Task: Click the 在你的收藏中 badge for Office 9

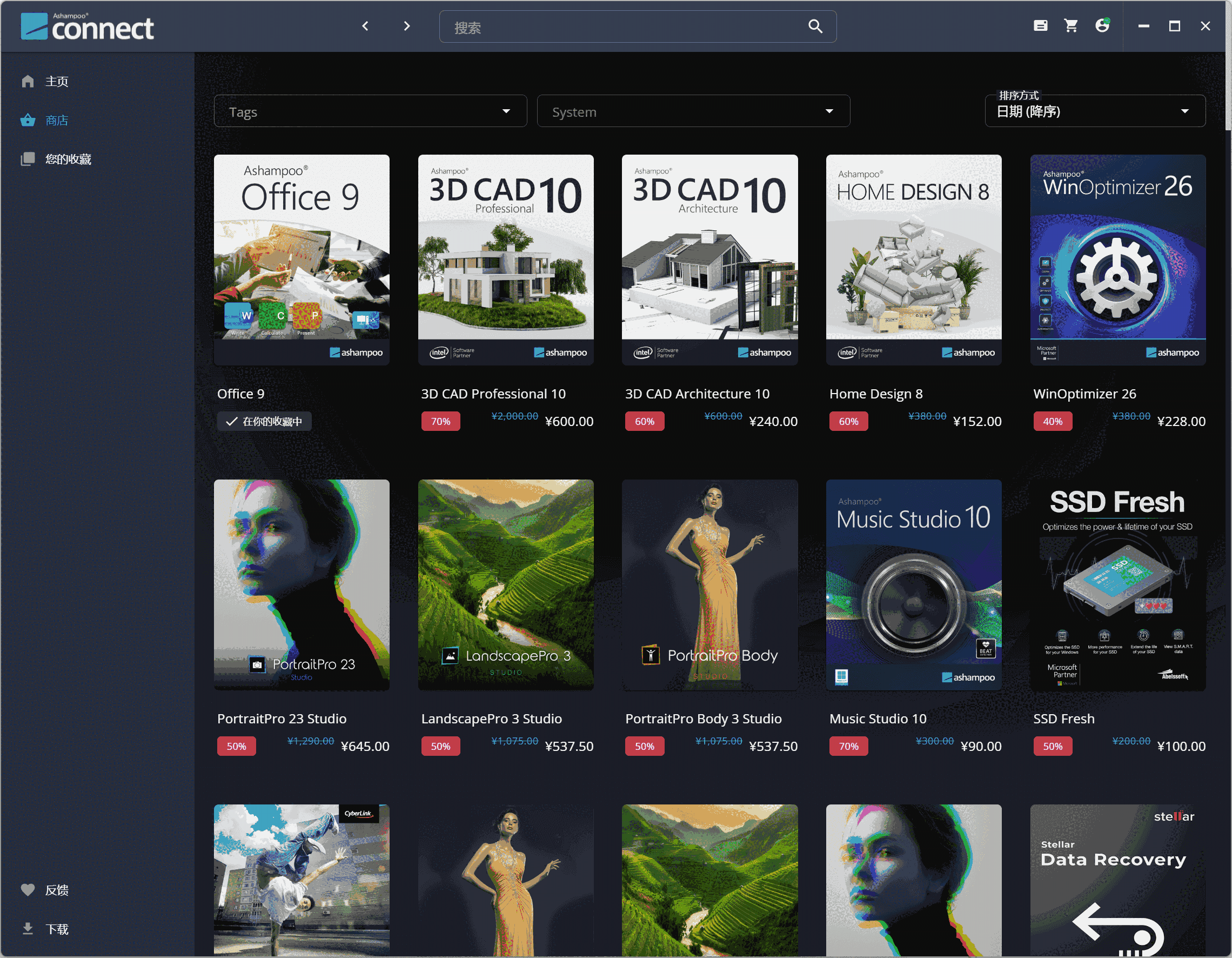Action: [x=264, y=422]
